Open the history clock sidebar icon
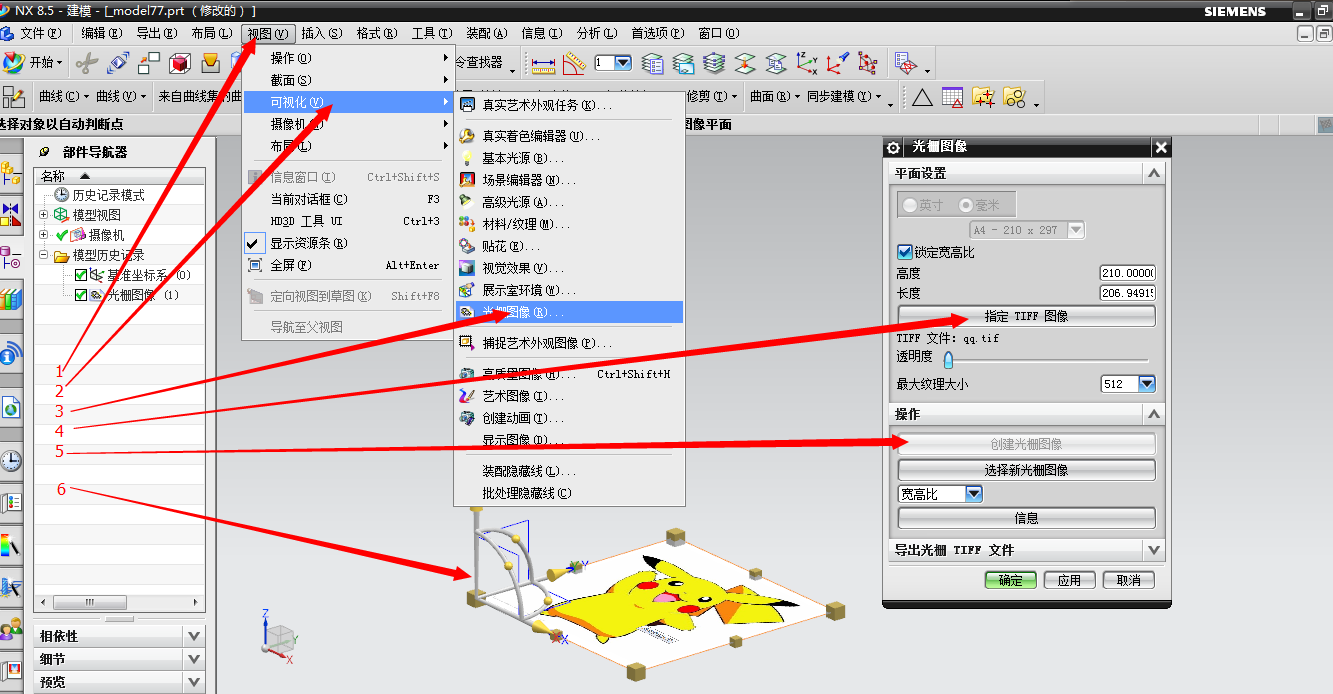Image resolution: width=1333 pixels, height=694 pixels. click(11, 460)
